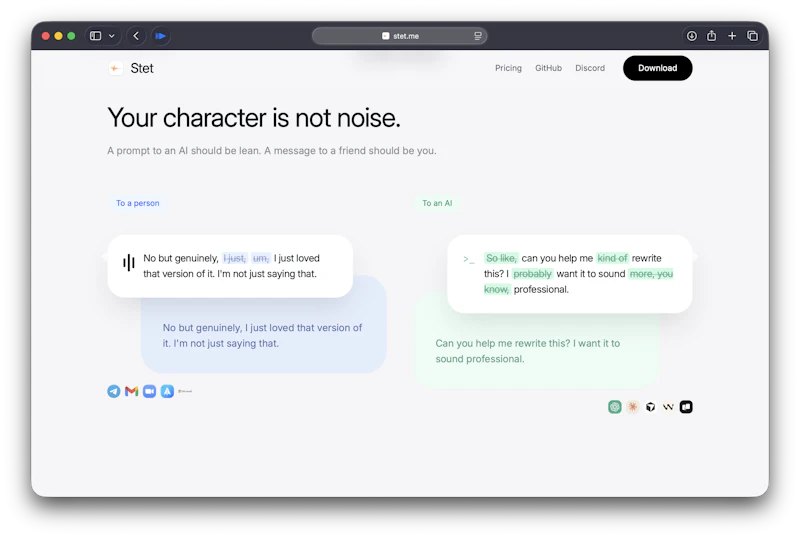Click the highlighted "kind of" phrase
This screenshot has width=800, height=538.
coord(612,258)
